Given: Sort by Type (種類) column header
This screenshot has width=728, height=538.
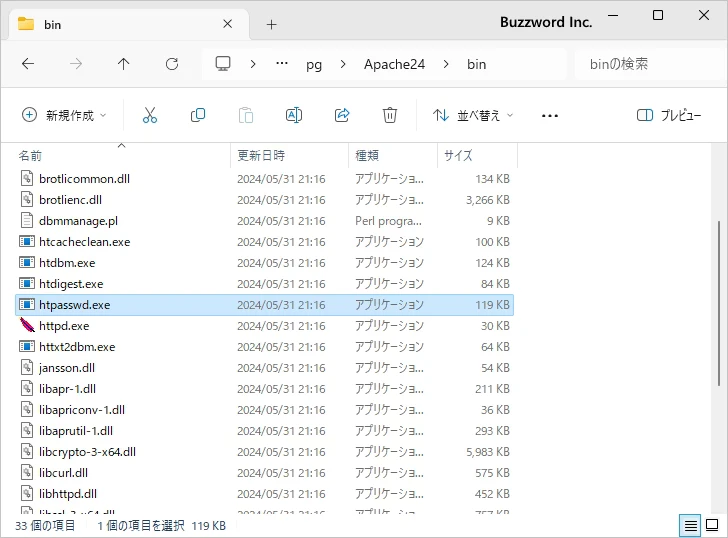Looking at the screenshot, I should [367, 156].
